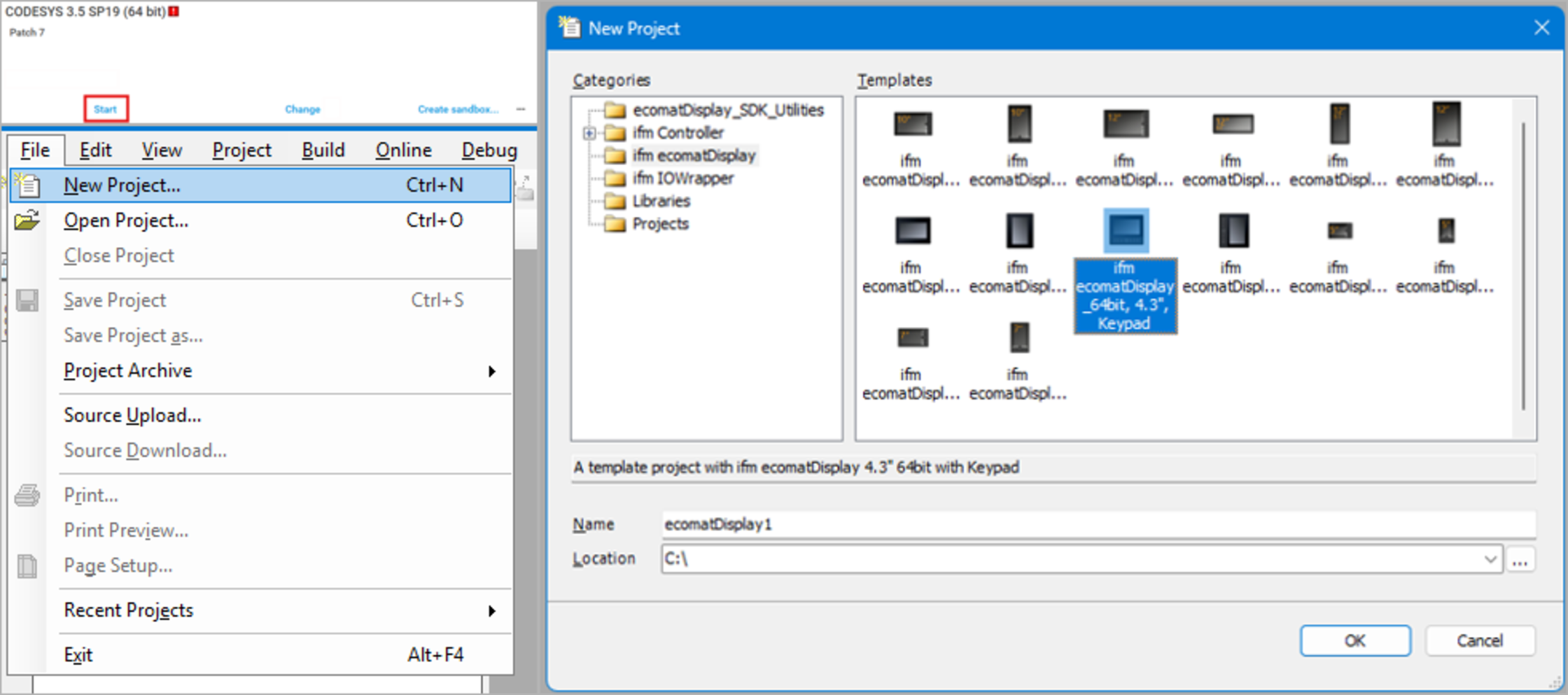1568x695 pixels.
Task: Click Save Project as... menu entry
Action: [x=261, y=335]
